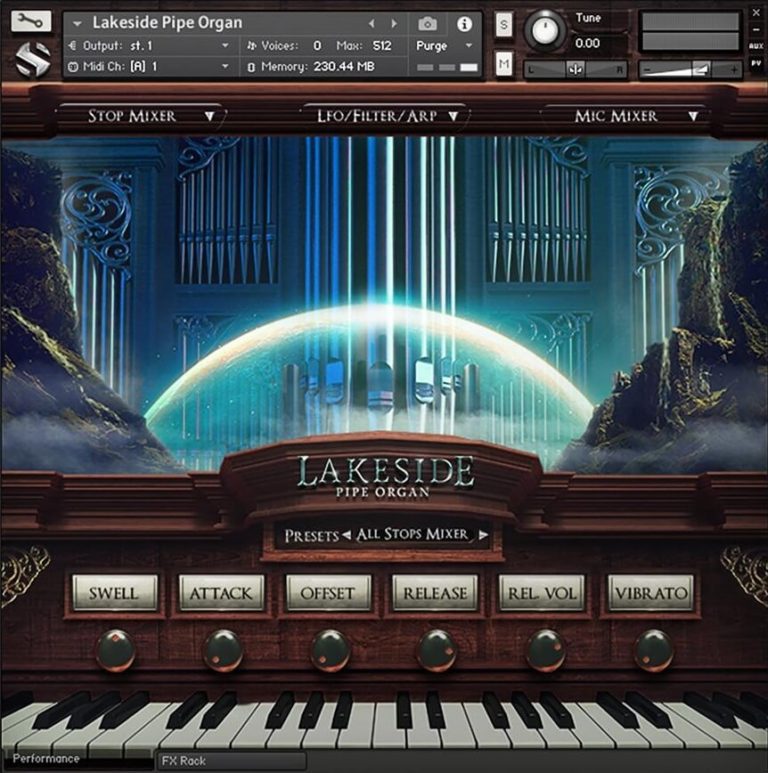The height and width of the screenshot is (773, 768).
Task: Select the next preset arrow after All Stops Mixer
Action: 483,534
